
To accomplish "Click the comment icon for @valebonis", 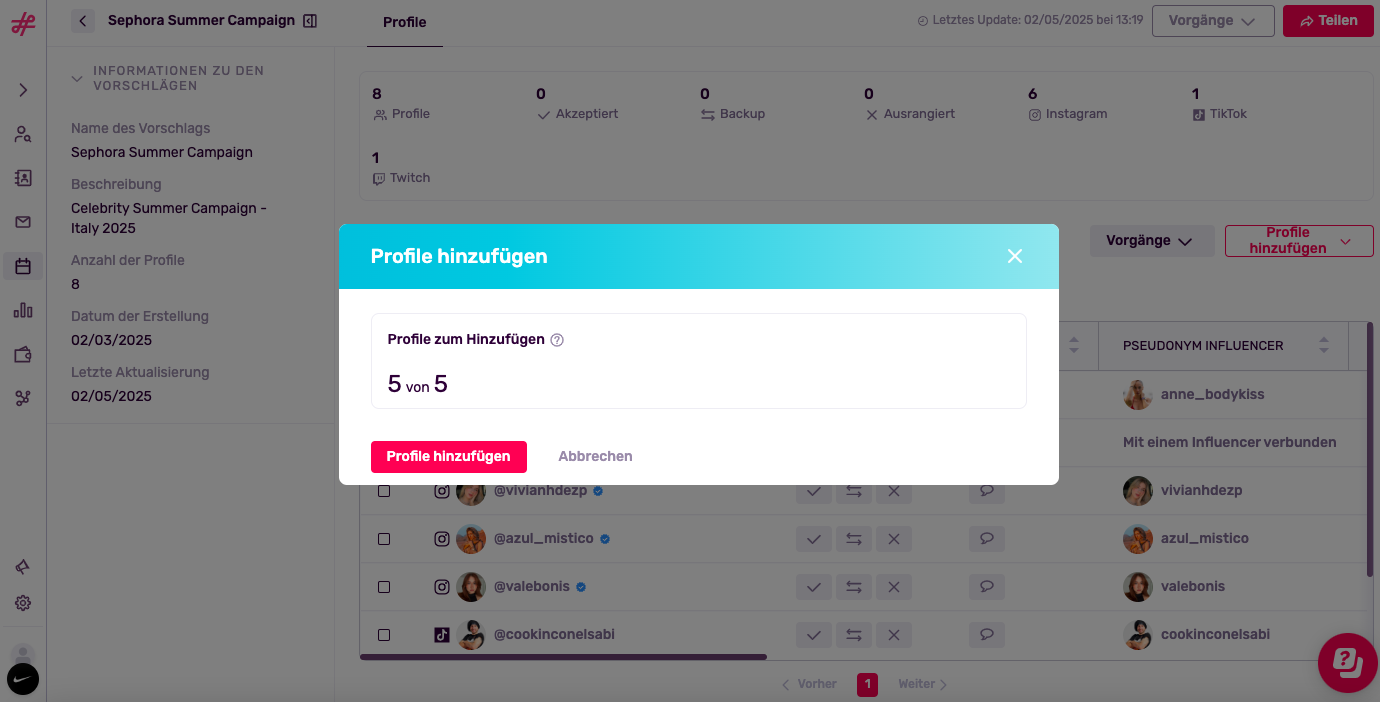I will (x=986, y=586).
